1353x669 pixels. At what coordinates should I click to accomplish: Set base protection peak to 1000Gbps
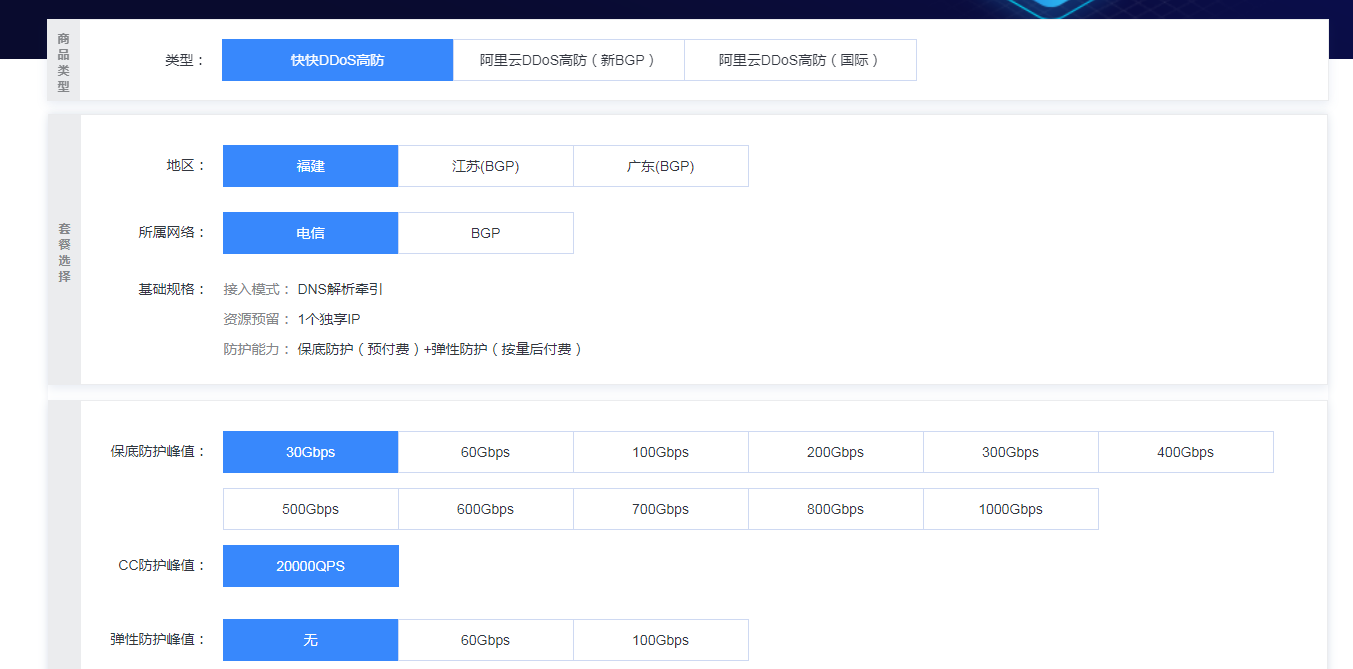[x=1011, y=509]
